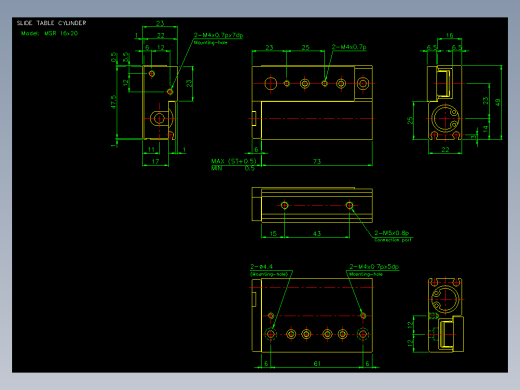Screen dimensions: 520x390
Task: Select the 73 length dimension
Action: coord(317,161)
